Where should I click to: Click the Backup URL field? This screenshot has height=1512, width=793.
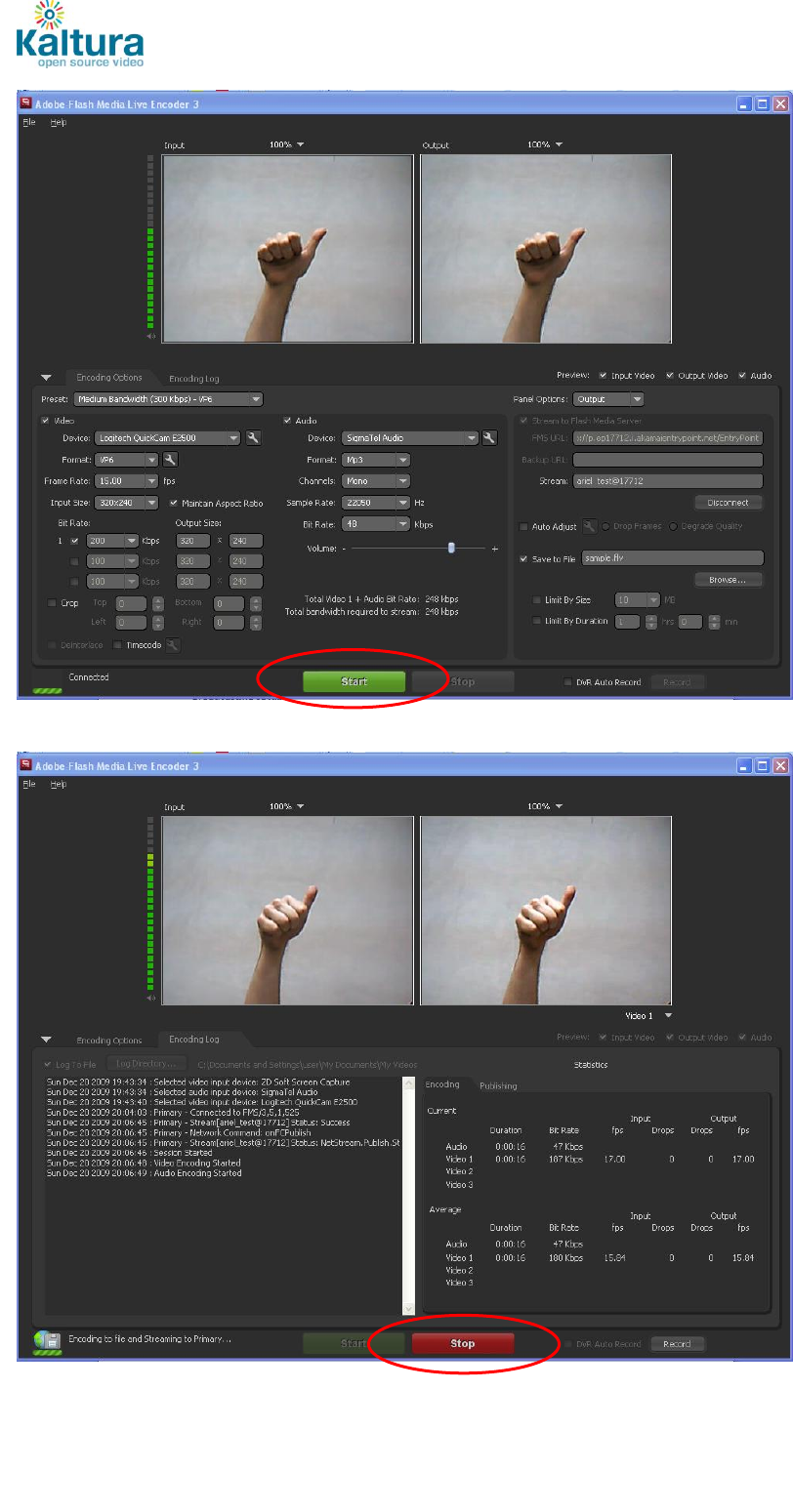(667, 460)
